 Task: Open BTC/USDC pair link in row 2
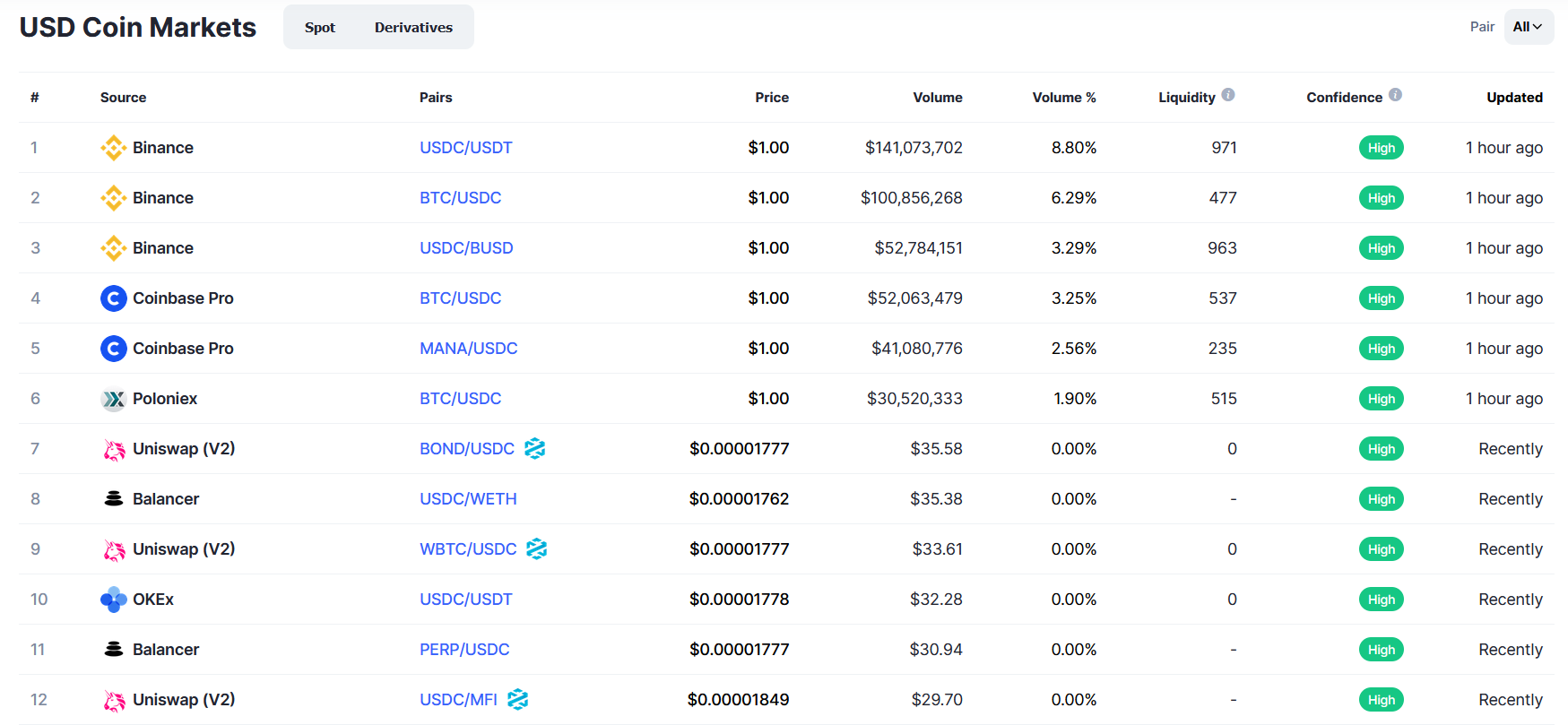click(461, 198)
